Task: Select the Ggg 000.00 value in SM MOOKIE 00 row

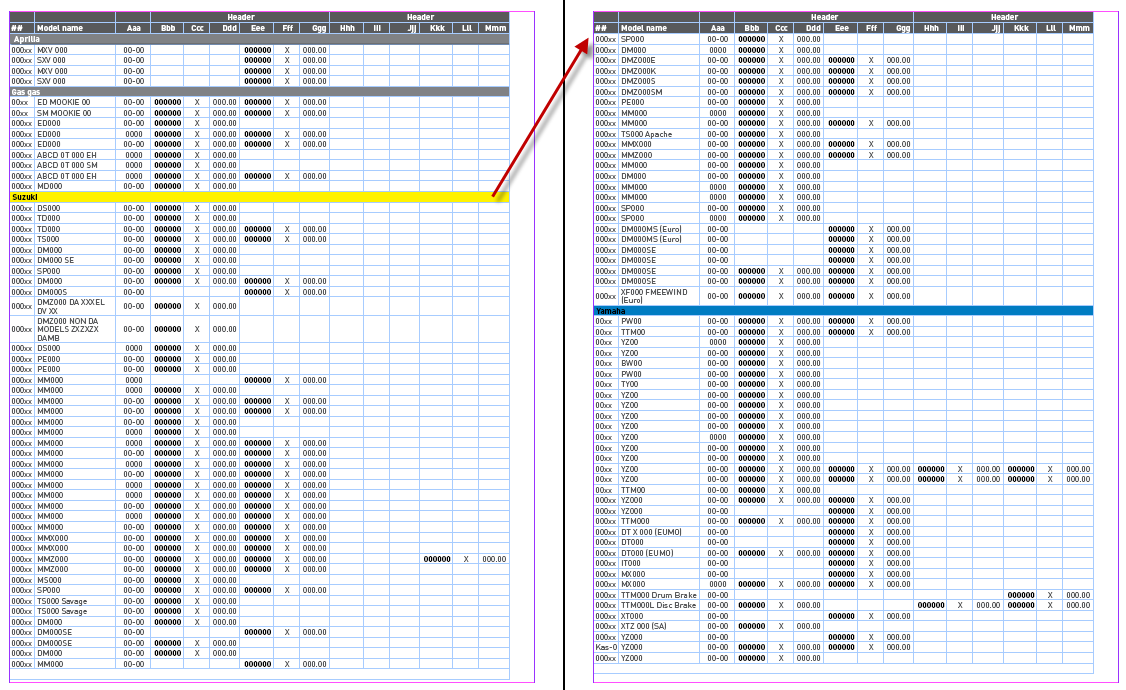Action: [315, 113]
